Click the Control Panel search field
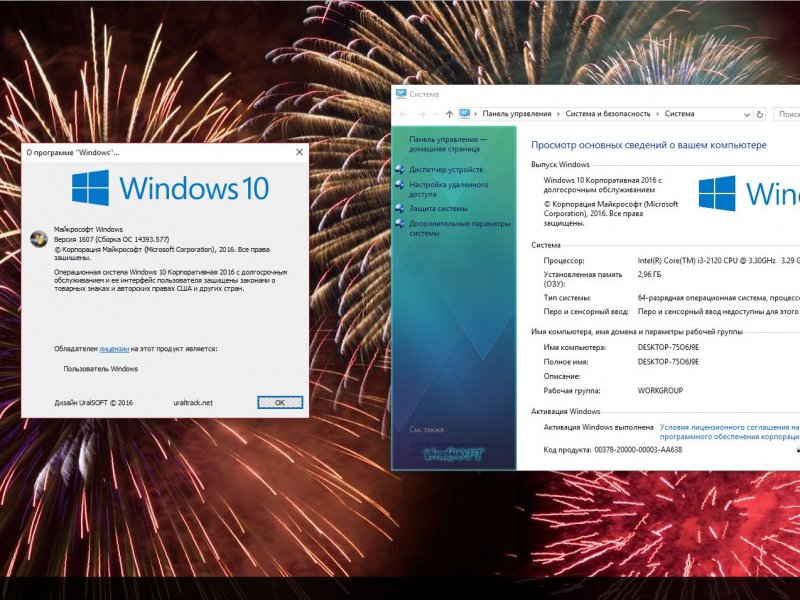The height and width of the screenshot is (600, 800). click(x=787, y=114)
